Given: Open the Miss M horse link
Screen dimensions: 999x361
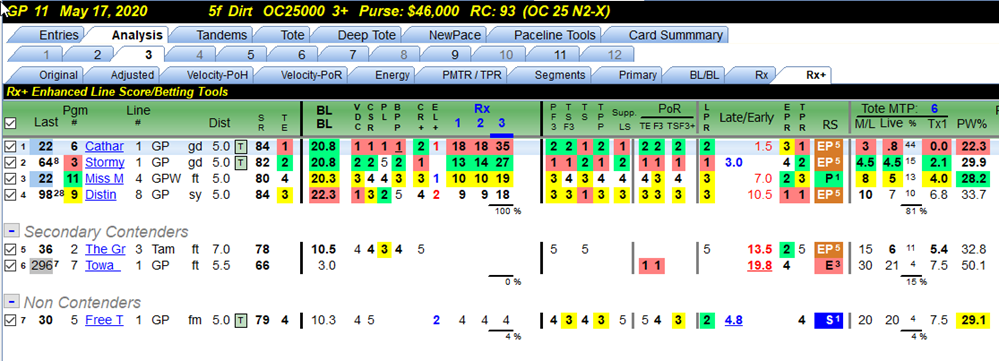Looking at the screenshot, I should [x=104, y=178].
